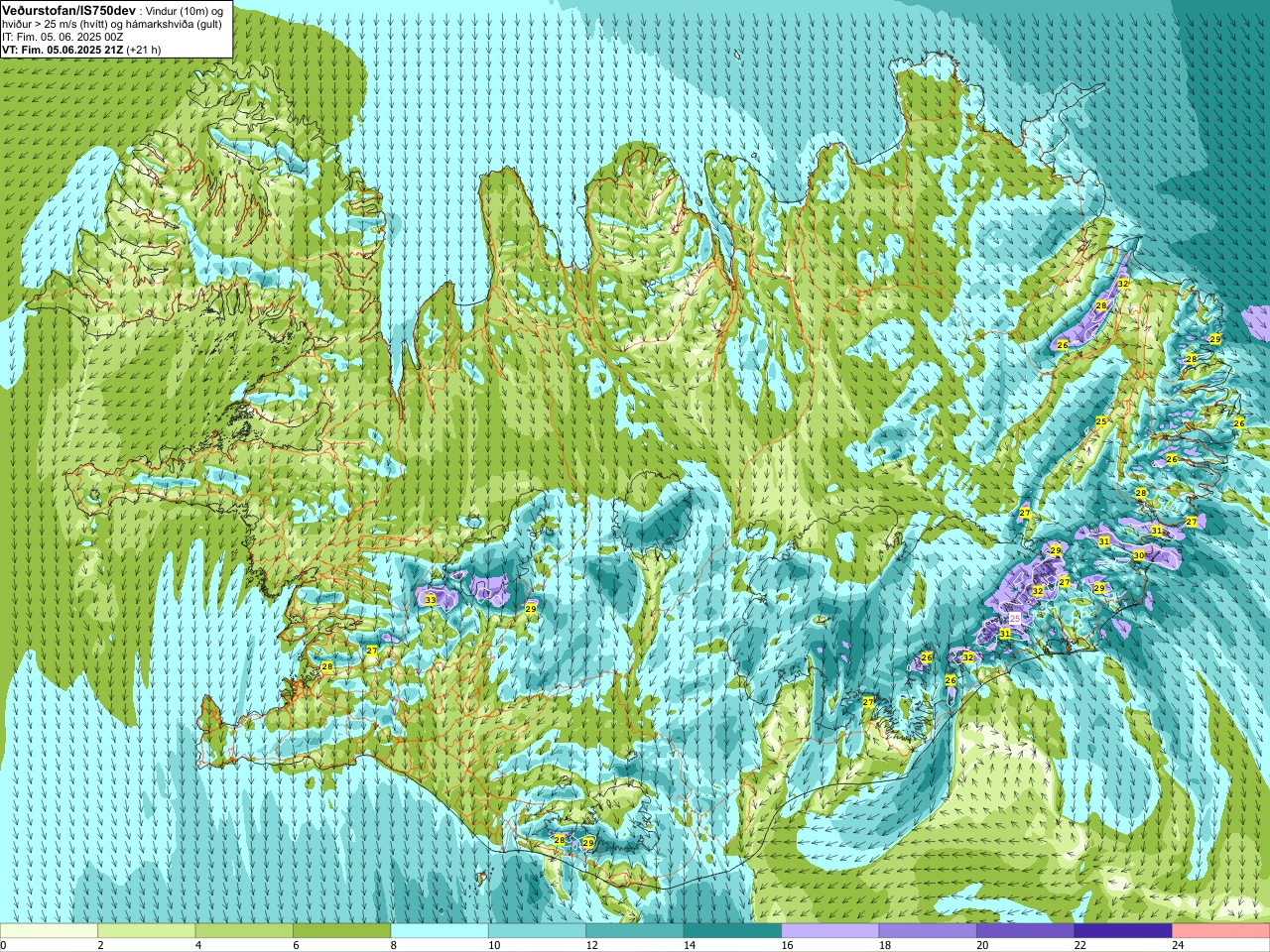Click the yellow gust label '25'

[1100, 421]
